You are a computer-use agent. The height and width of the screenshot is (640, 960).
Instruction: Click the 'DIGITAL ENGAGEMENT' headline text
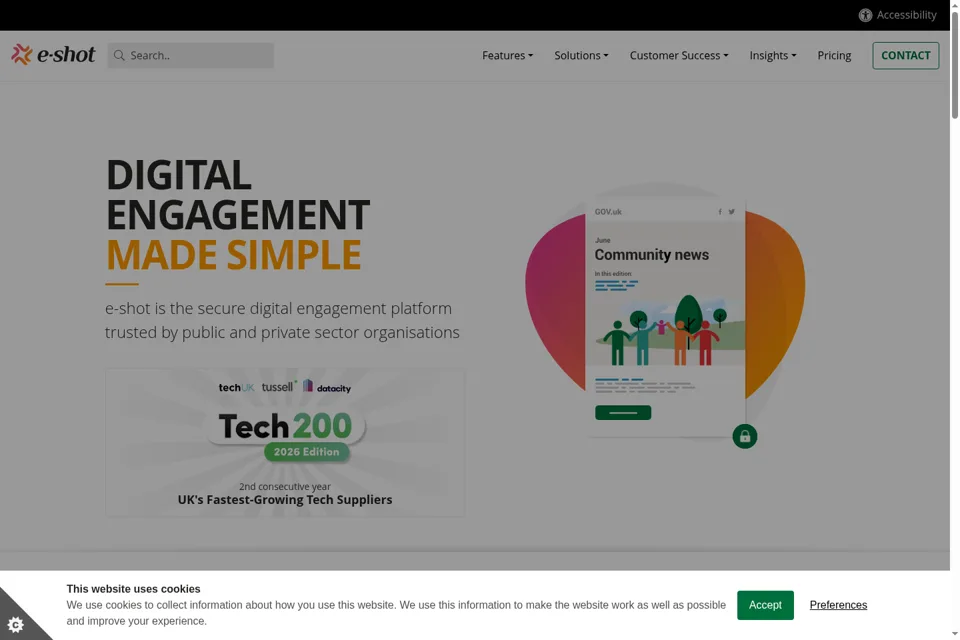tap(238, 195)
